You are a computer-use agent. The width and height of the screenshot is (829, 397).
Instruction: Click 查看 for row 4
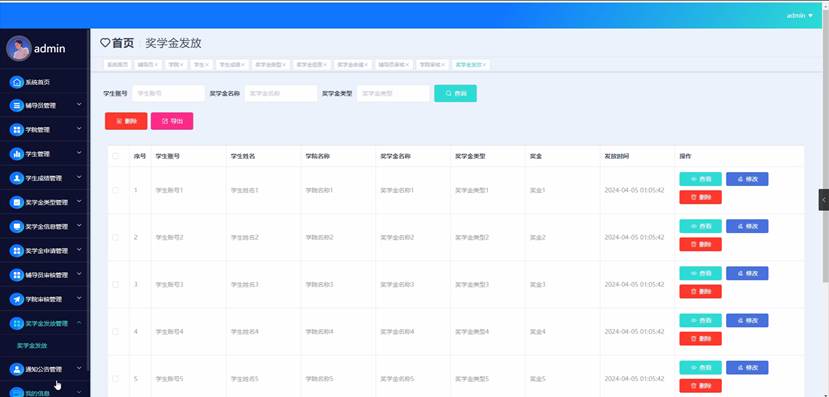[x=700, y=320]
